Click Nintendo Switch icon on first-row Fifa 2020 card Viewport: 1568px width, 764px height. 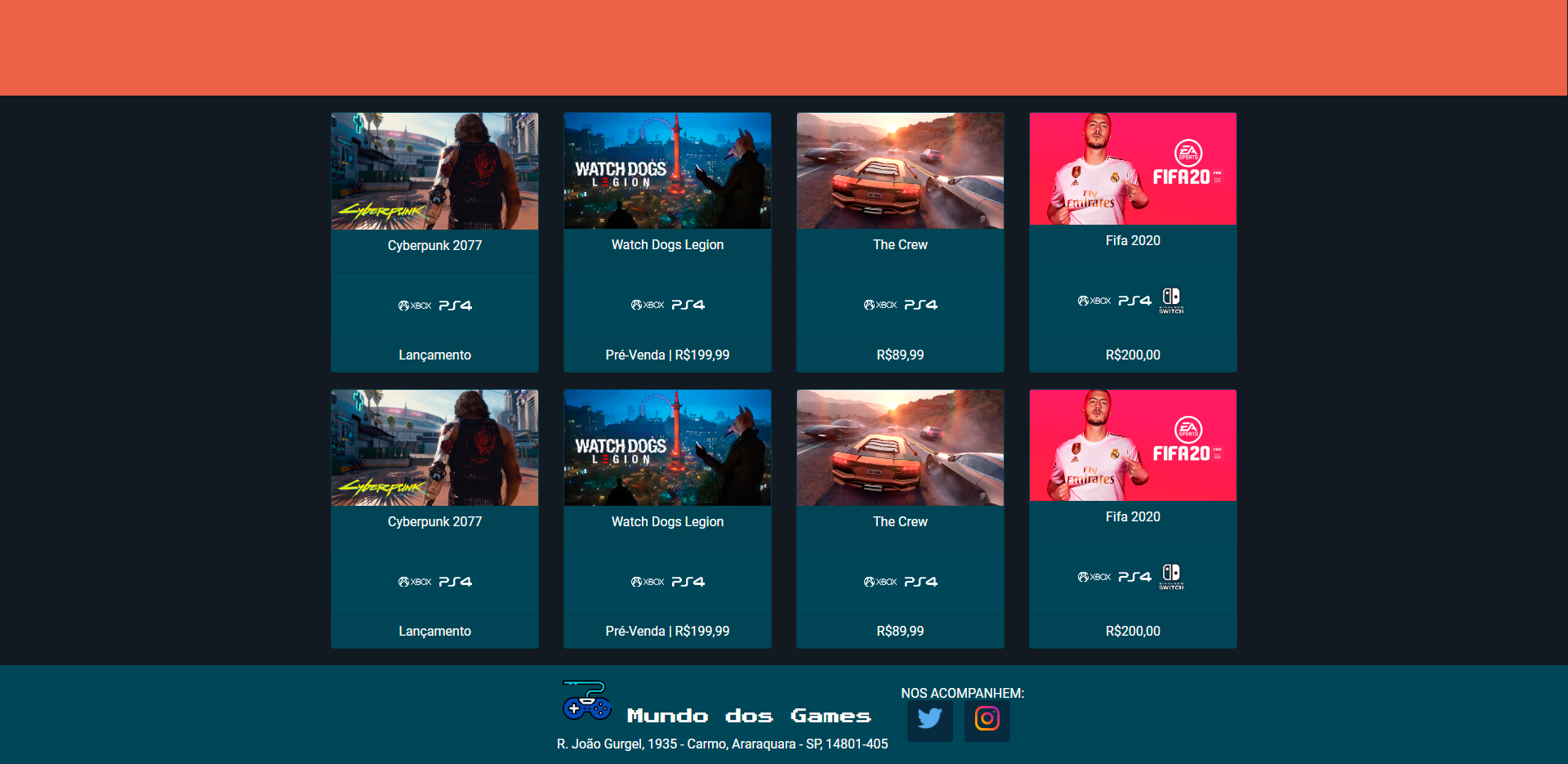point(1171,301)
